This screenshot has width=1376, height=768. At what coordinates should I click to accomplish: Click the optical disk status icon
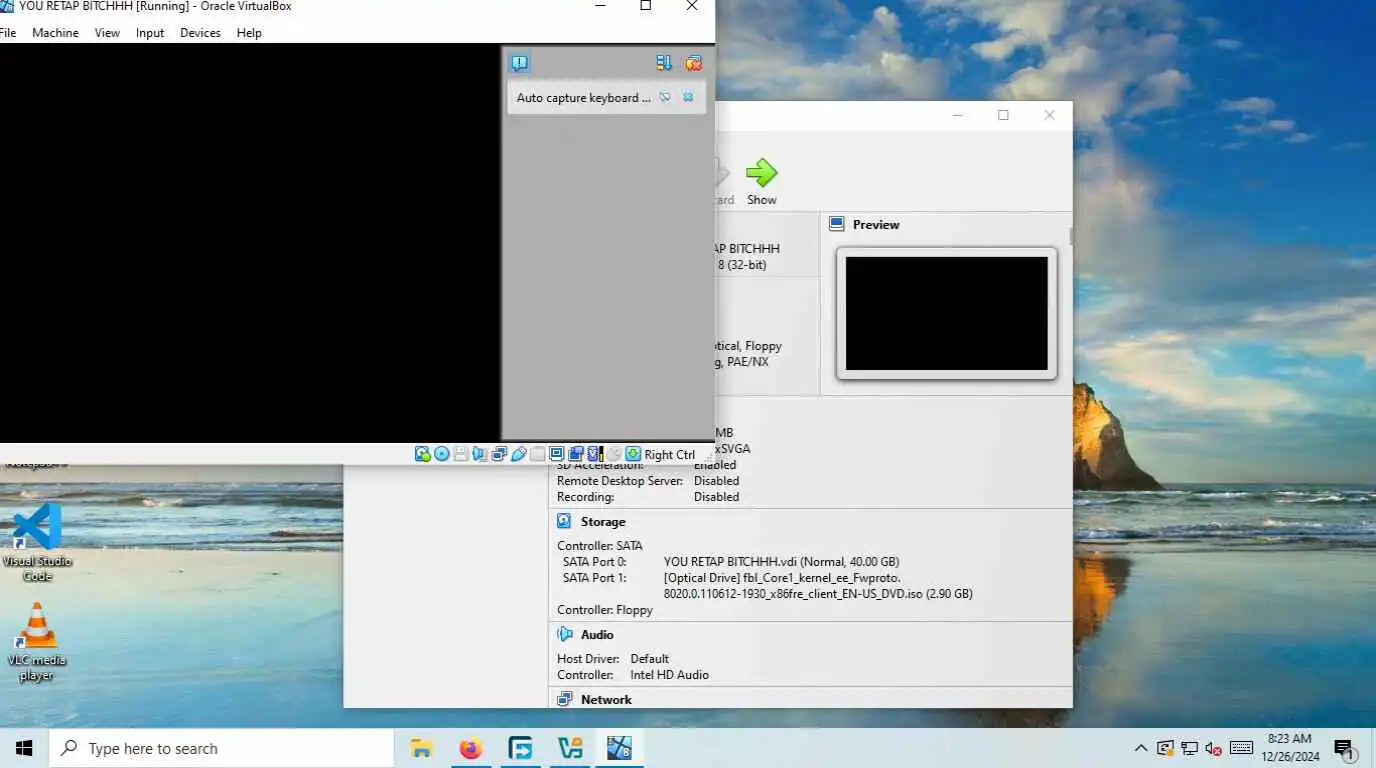click(442, 454)
